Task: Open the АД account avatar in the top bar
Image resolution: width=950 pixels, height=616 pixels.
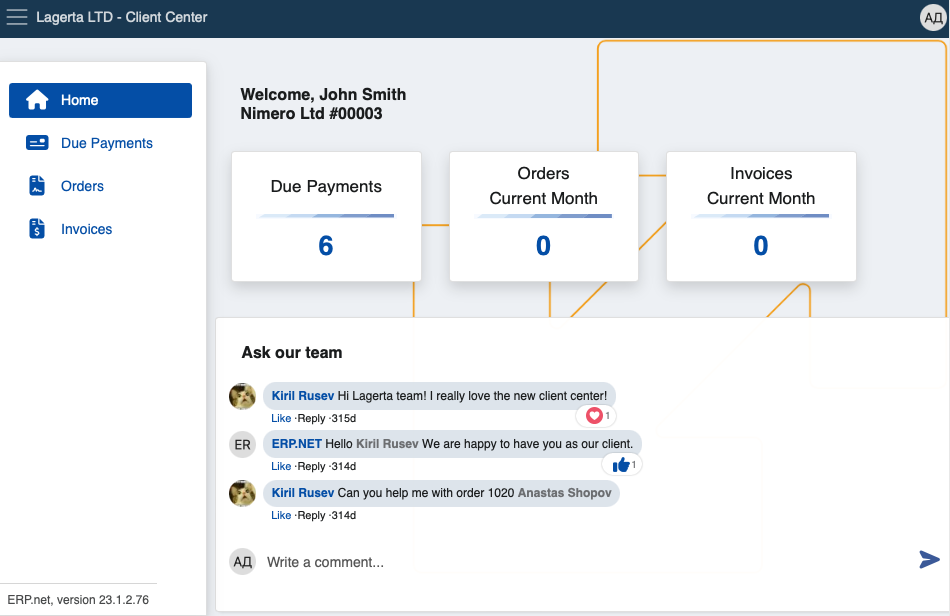Action: (x=932, y=17)
